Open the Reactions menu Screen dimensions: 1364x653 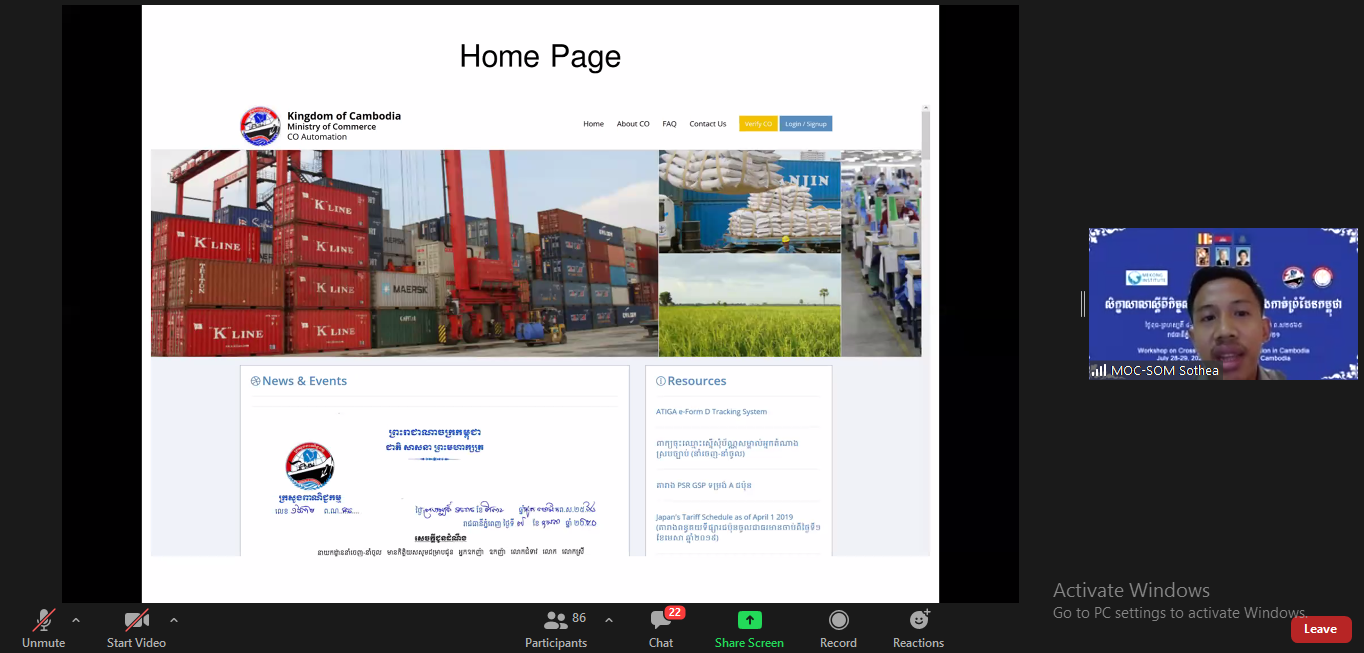pyautogui.click(x=918, y=629)
